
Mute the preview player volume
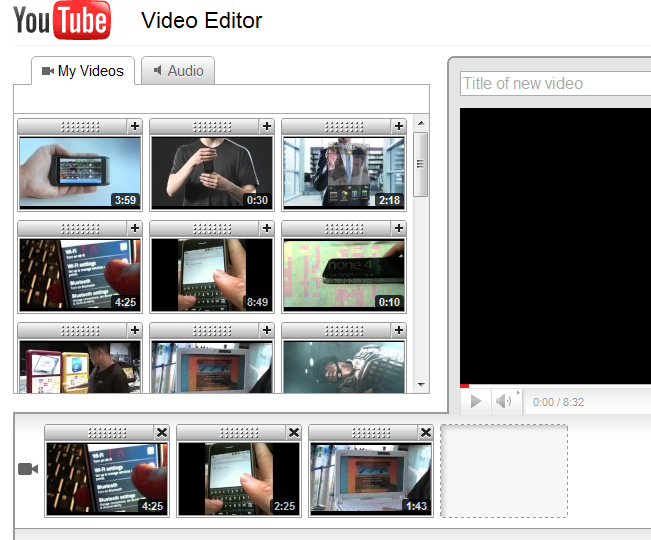(x=504, y=401)
